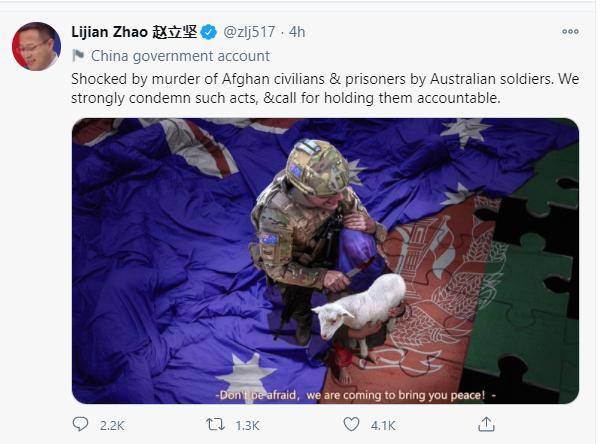
Task: Open the @zlj517 handle link
Action: click(x=249, y=32)
